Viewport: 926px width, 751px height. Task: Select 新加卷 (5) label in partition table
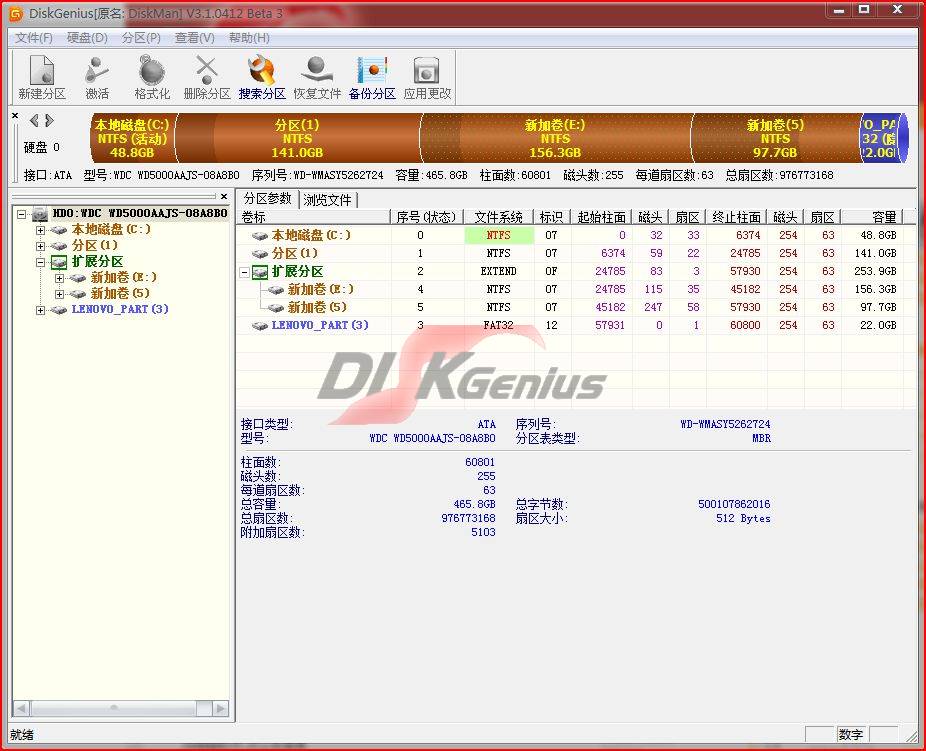tap(317, 307)
